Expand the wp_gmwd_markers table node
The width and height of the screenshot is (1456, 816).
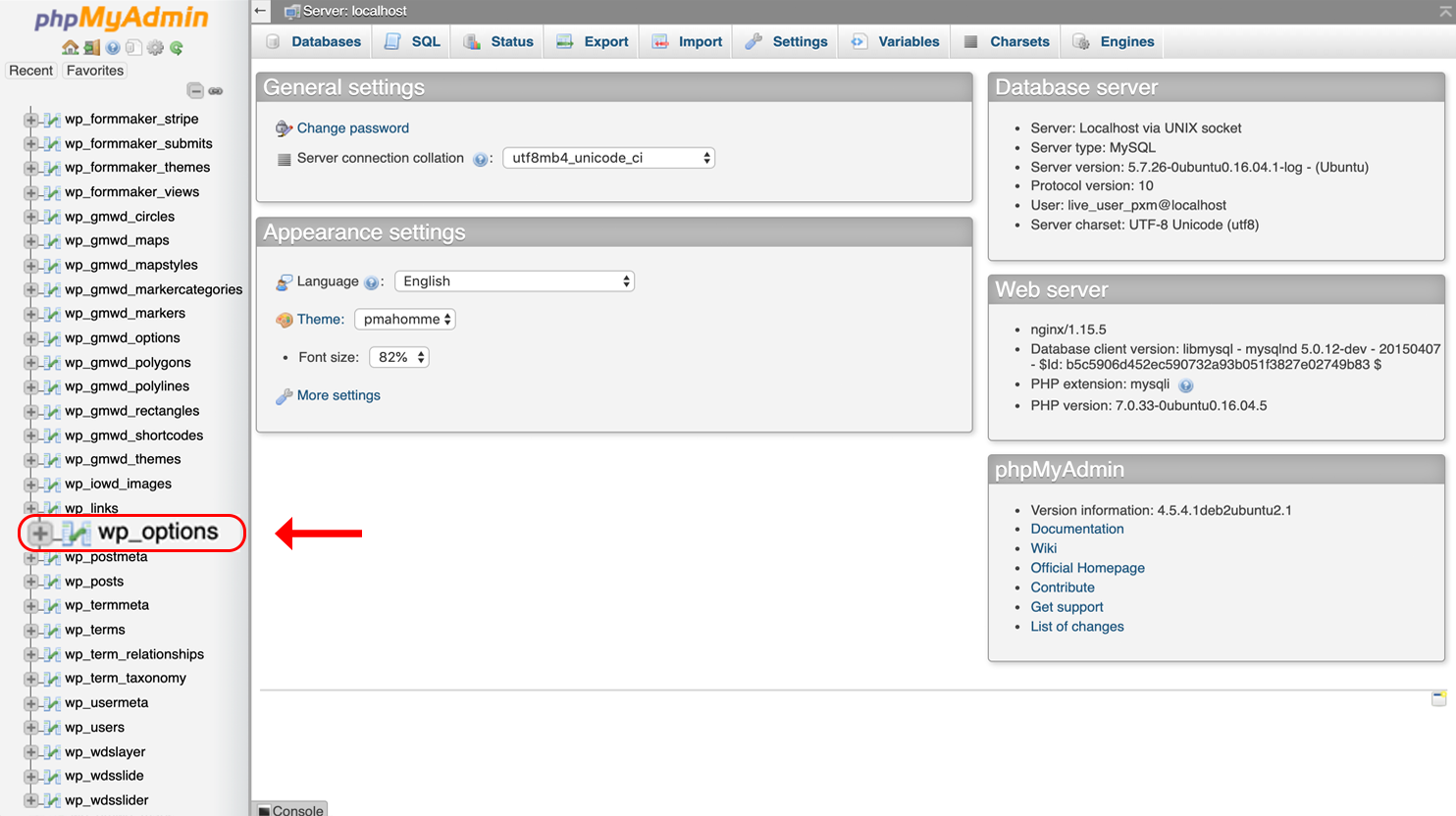31,314
